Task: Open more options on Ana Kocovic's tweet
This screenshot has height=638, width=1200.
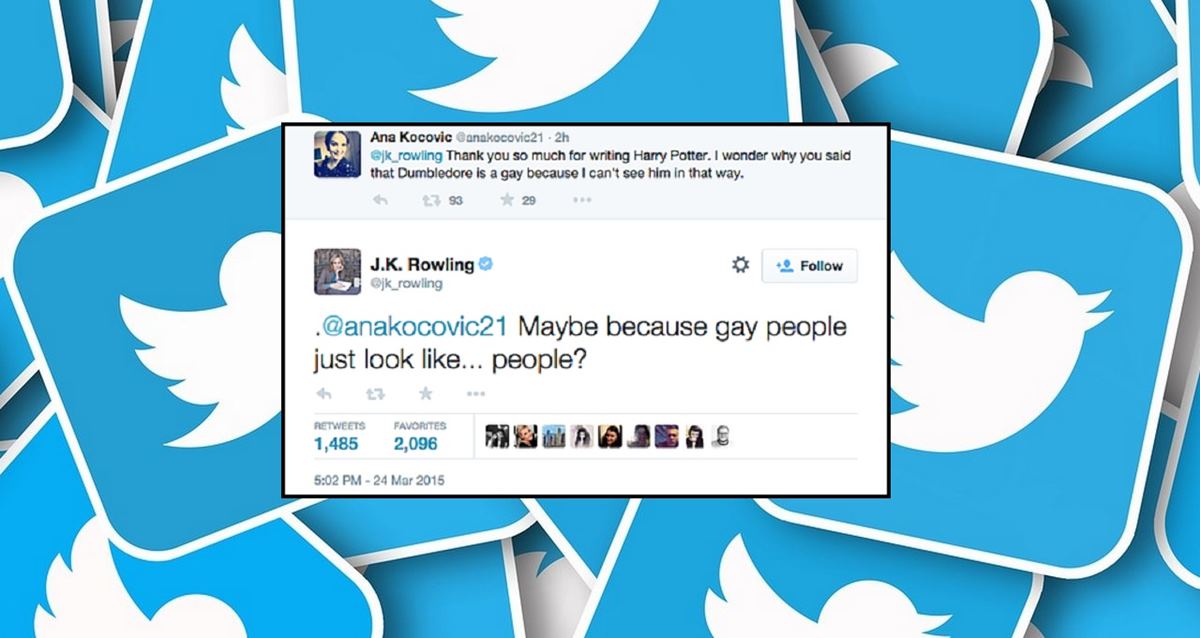Action: [582, 201]
